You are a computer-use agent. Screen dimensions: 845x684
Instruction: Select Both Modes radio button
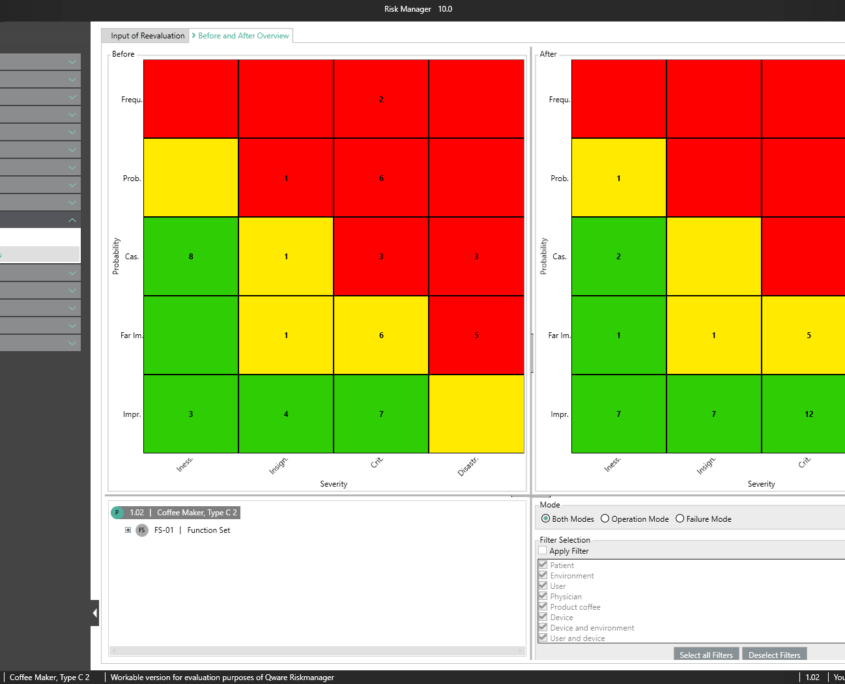pos(545,519)
